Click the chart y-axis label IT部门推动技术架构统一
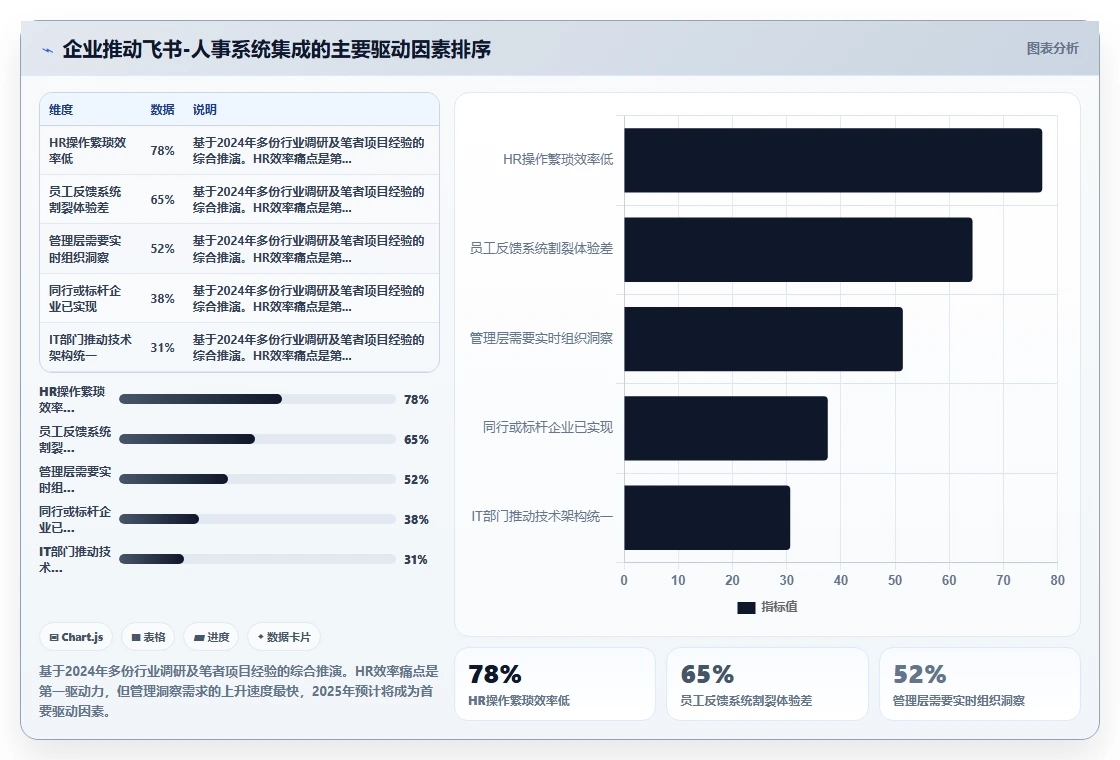 click(542, 516)
